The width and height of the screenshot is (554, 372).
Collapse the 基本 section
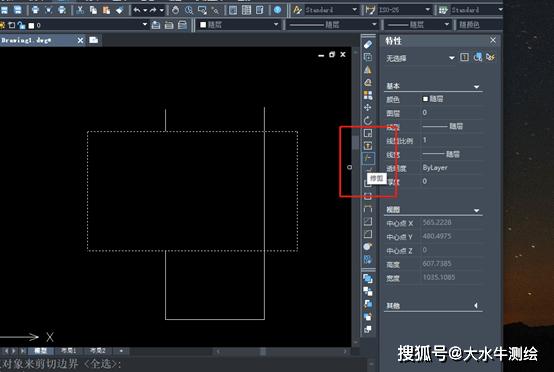tap(476, 87)
